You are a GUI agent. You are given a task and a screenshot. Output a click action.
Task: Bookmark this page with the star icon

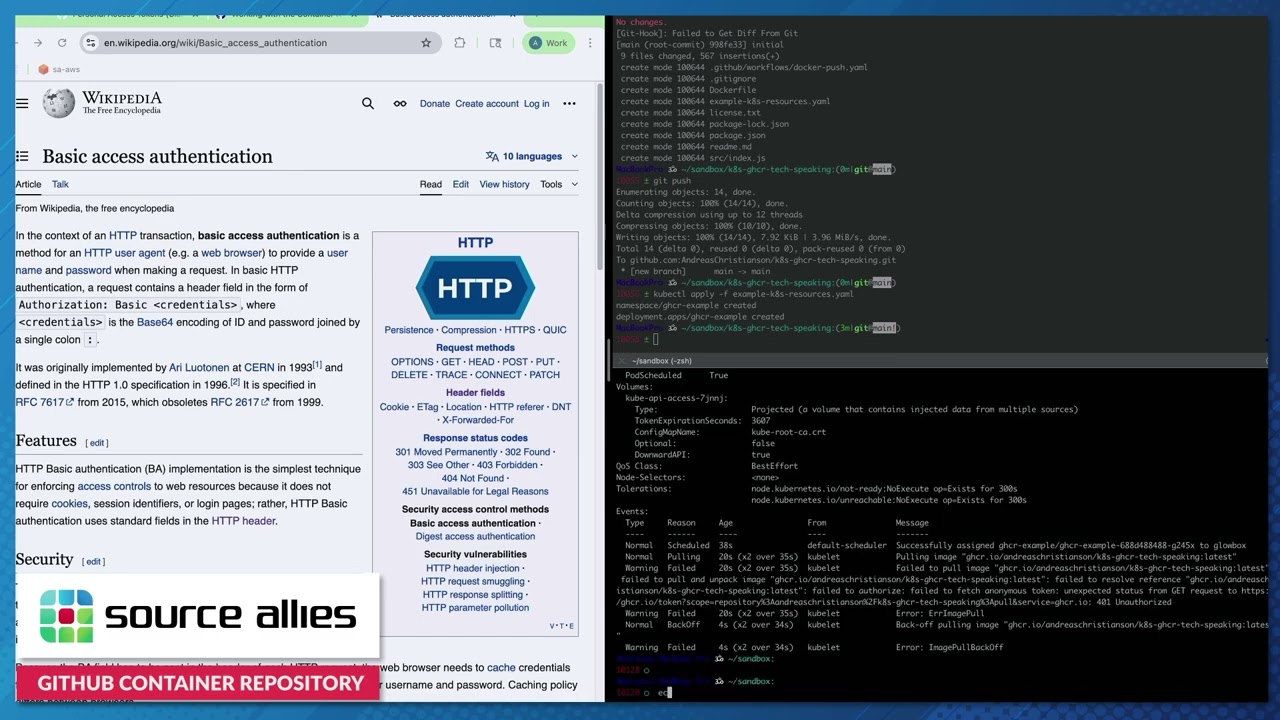coord(426,43)
